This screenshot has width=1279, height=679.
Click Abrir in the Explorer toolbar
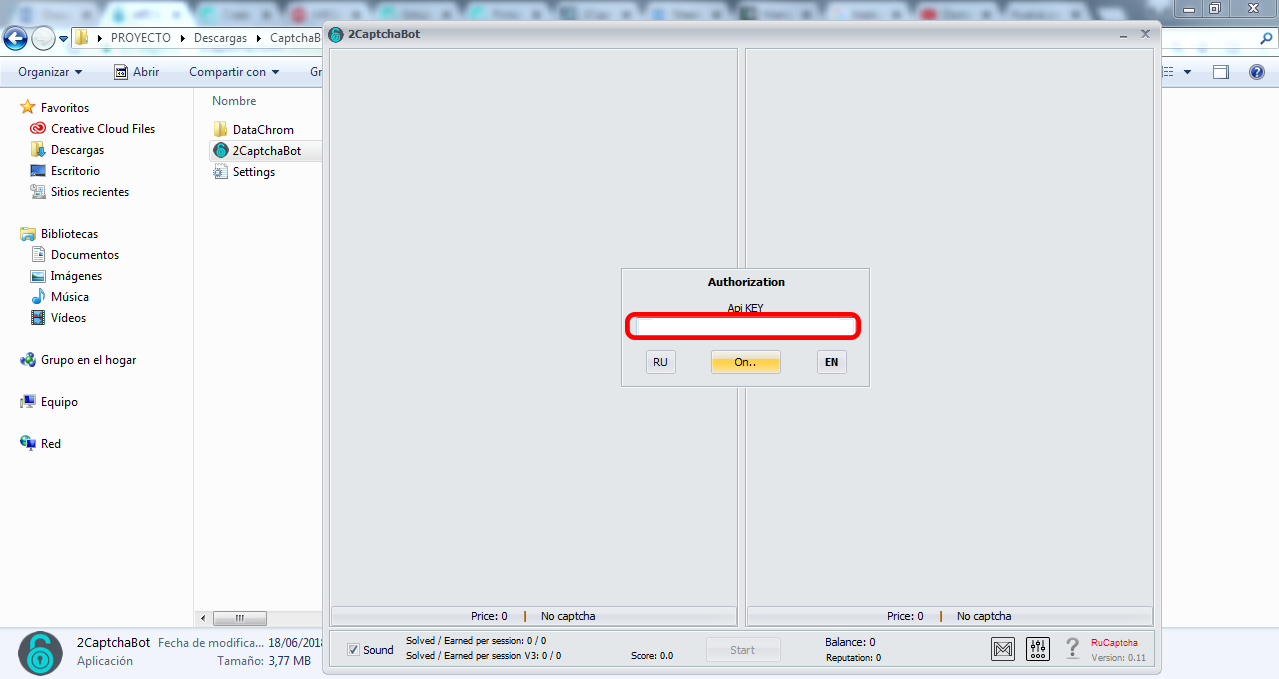coord(136,72)
